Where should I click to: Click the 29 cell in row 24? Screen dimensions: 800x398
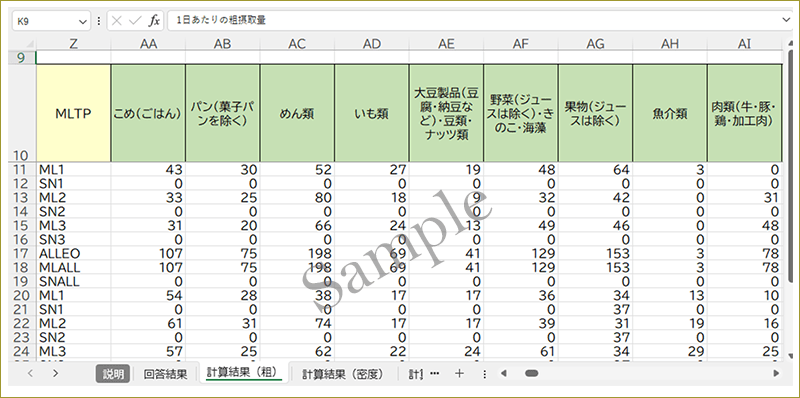pos(669,351)
